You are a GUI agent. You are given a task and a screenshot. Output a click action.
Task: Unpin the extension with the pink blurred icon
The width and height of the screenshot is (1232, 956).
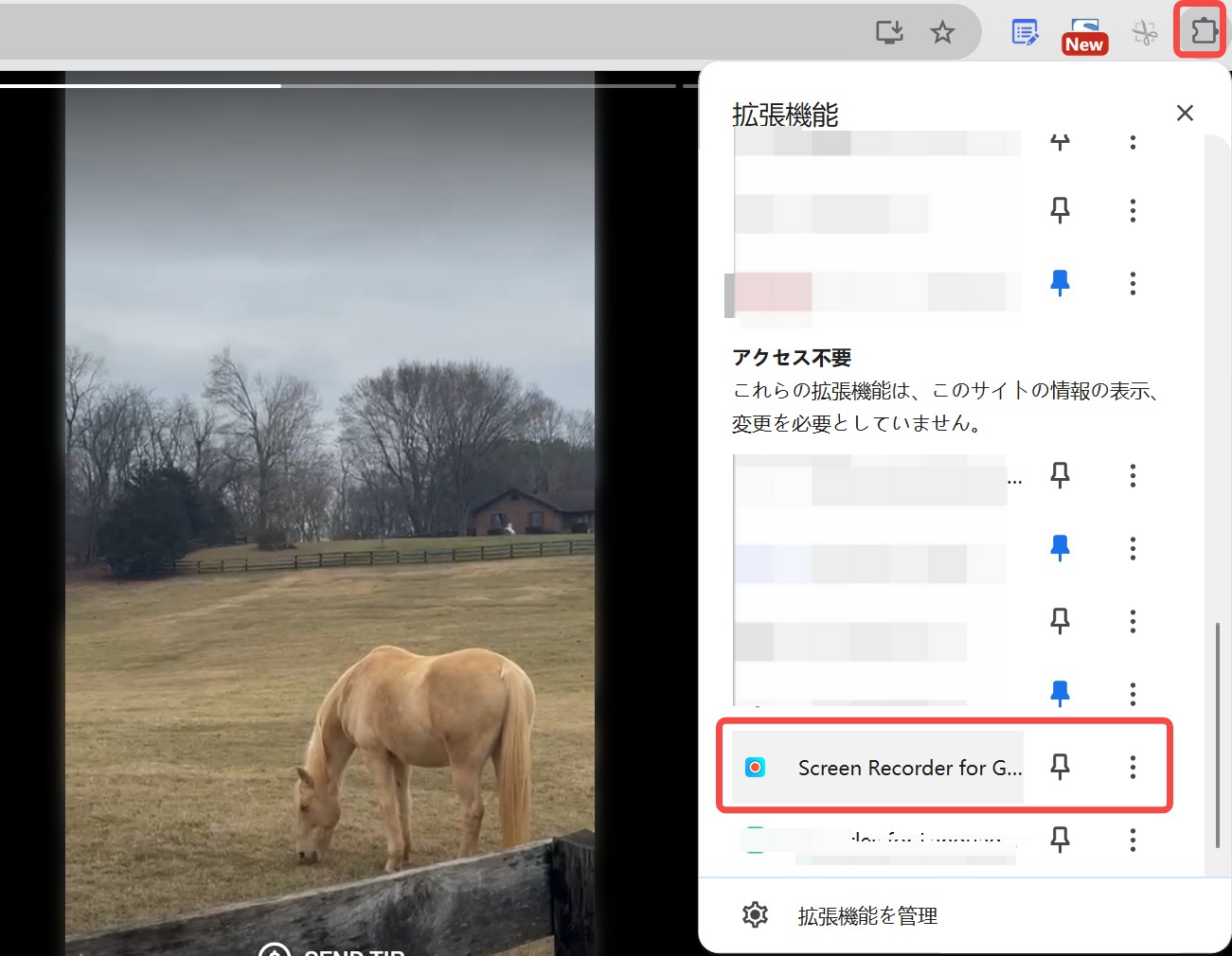tap(1060, 282)
